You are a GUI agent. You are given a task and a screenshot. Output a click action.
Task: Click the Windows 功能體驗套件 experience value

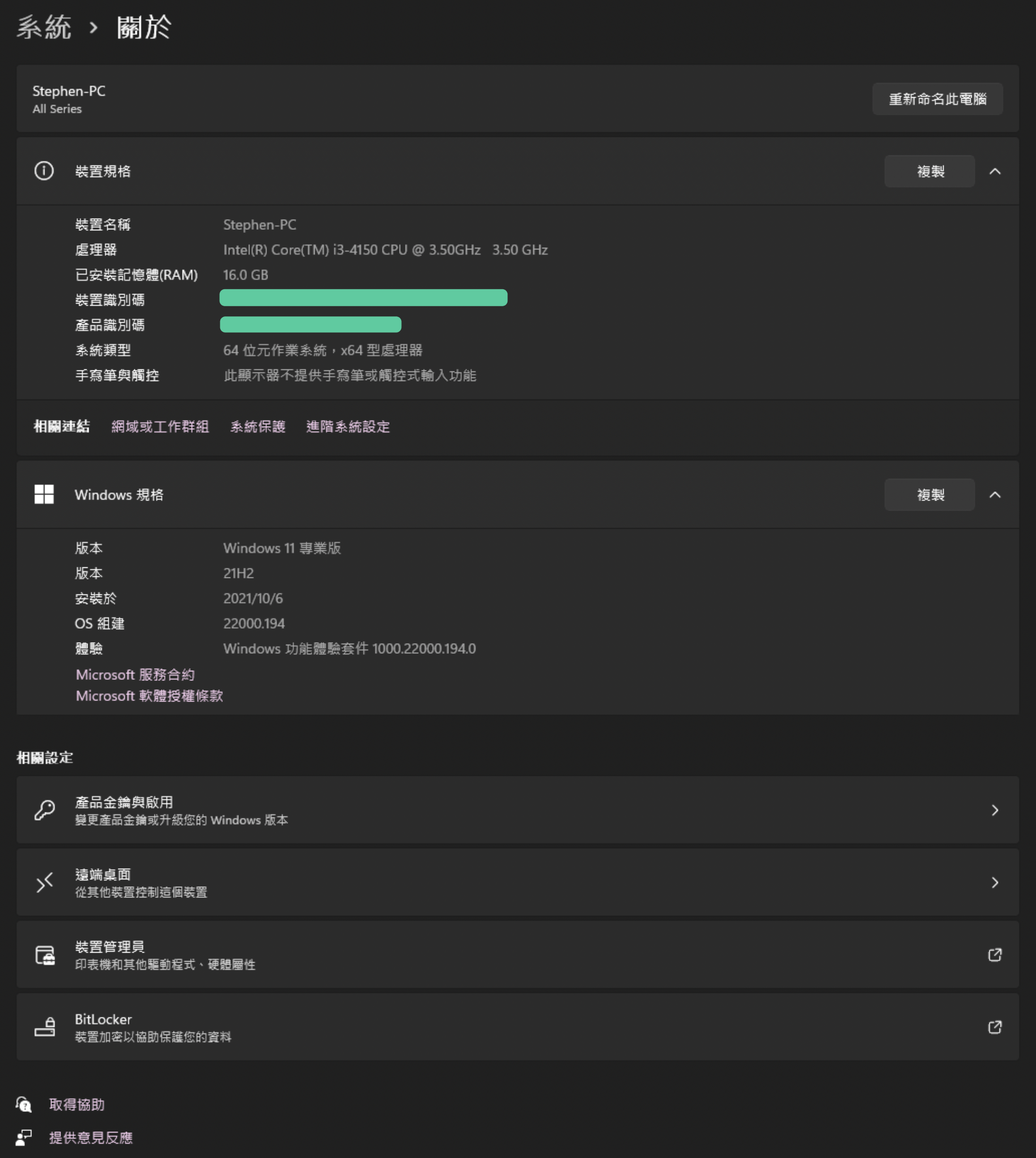pyautogui.click(x=350, y=648)
